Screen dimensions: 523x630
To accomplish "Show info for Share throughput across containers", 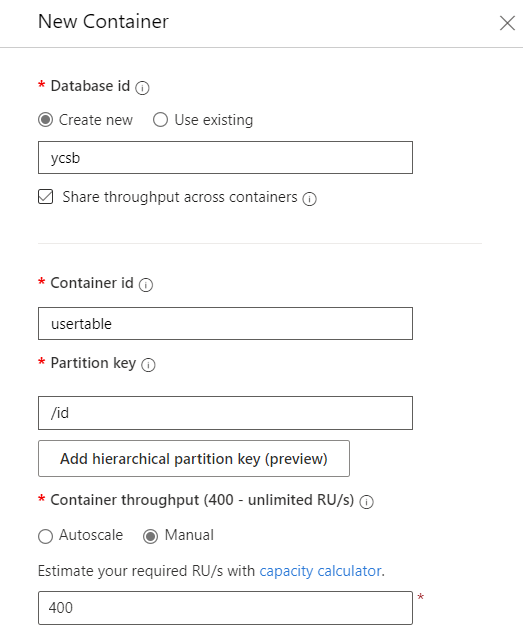I will 309,198.
